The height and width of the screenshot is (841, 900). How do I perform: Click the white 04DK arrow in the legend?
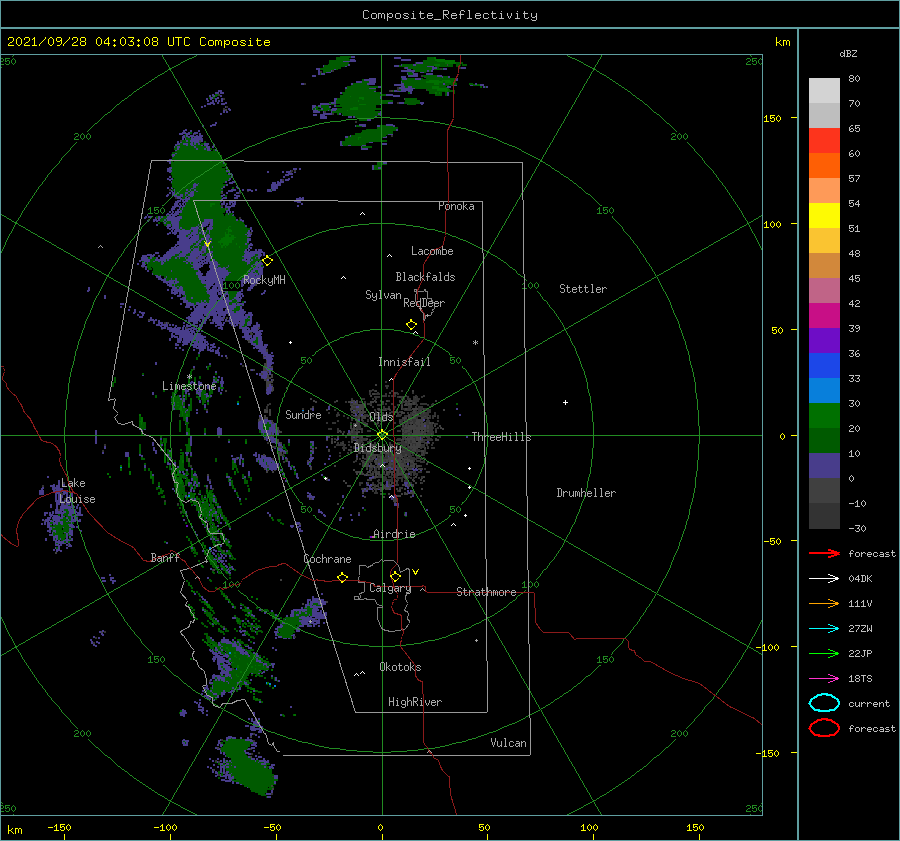click(824, 578)
